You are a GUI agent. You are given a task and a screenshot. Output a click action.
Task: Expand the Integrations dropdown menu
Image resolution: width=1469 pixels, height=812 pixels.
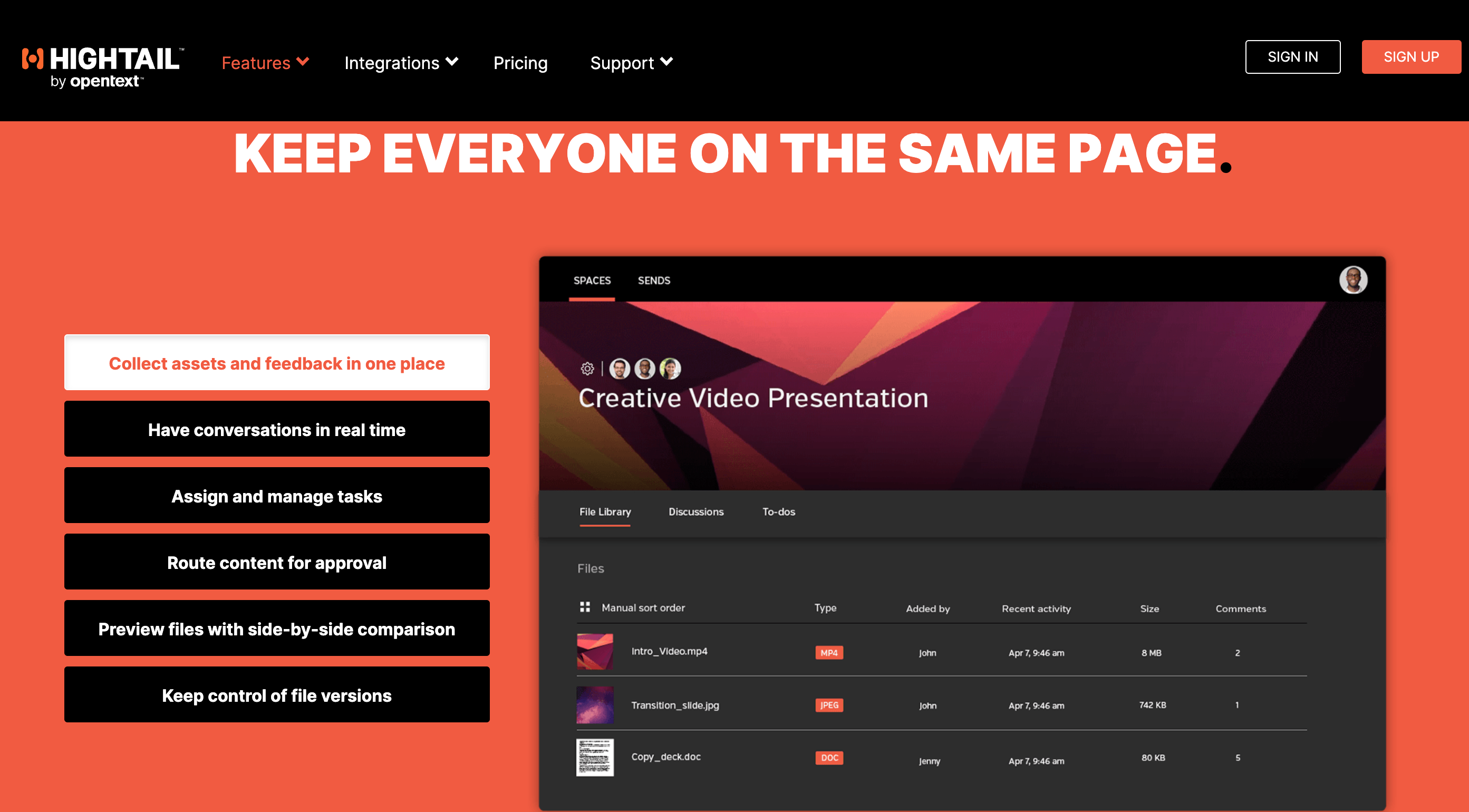coord(400,62)
